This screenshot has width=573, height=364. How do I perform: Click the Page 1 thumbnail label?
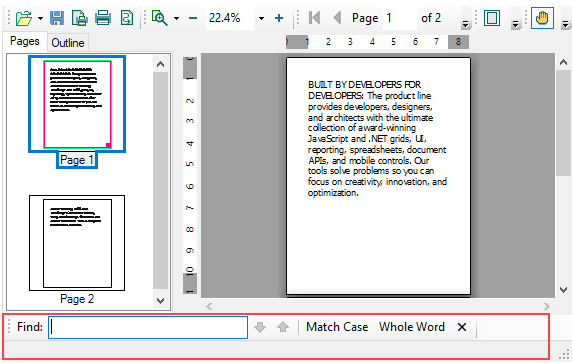point(77,160)
